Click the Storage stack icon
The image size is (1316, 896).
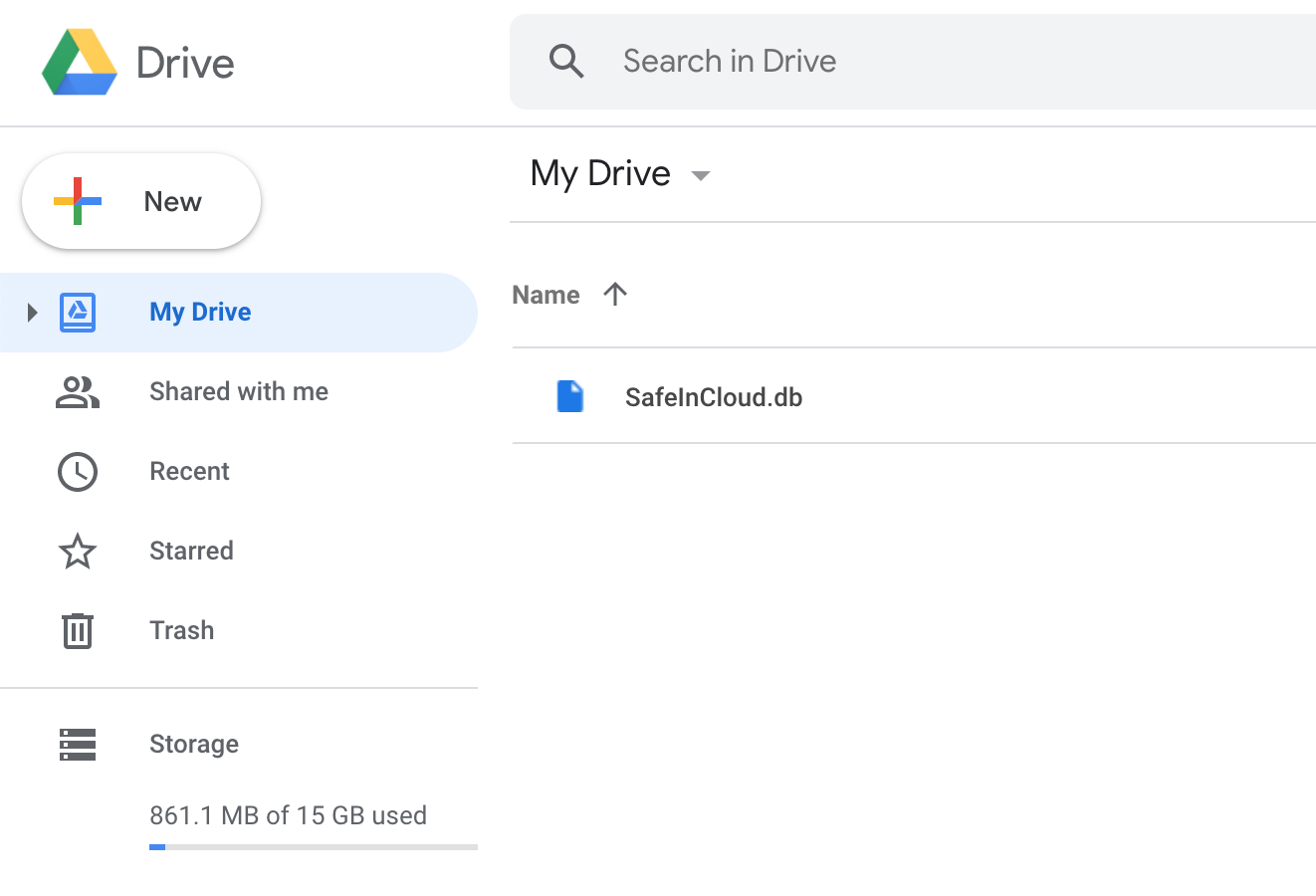tap(78, 745)
